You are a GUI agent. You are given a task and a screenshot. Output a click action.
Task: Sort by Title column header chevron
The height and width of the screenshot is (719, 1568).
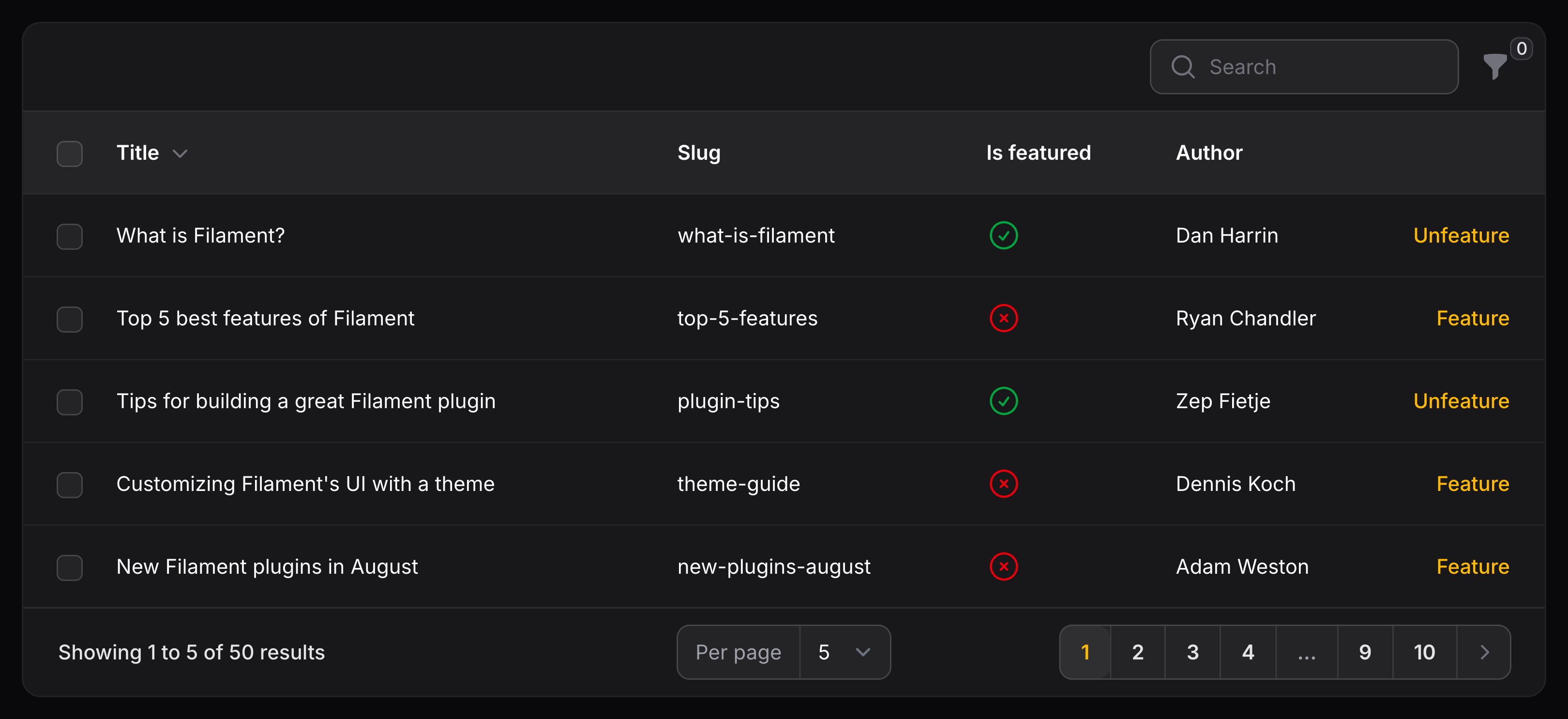(x=180, y=153)
